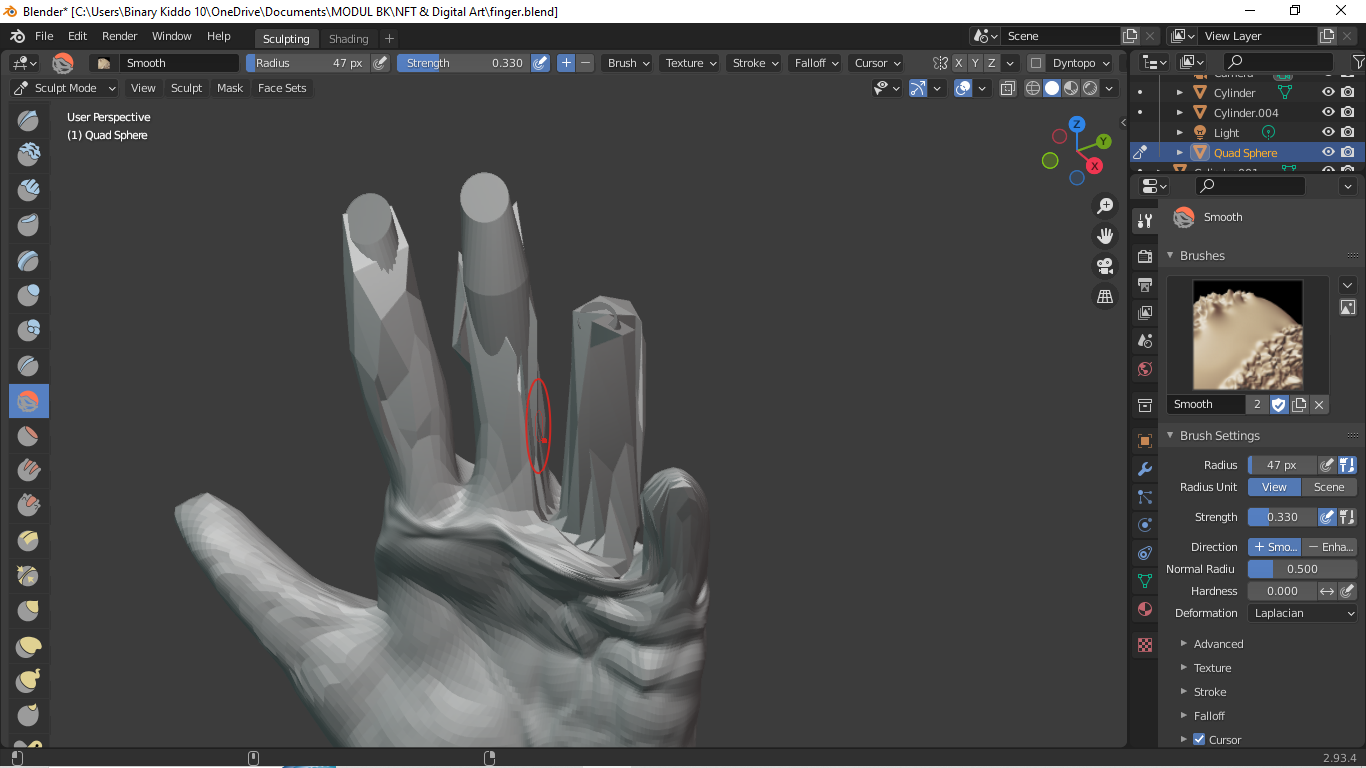This screenshot has height=768, width=1366.
Task: Open the Material properties tab icon
Action: tap(1145, 609)
